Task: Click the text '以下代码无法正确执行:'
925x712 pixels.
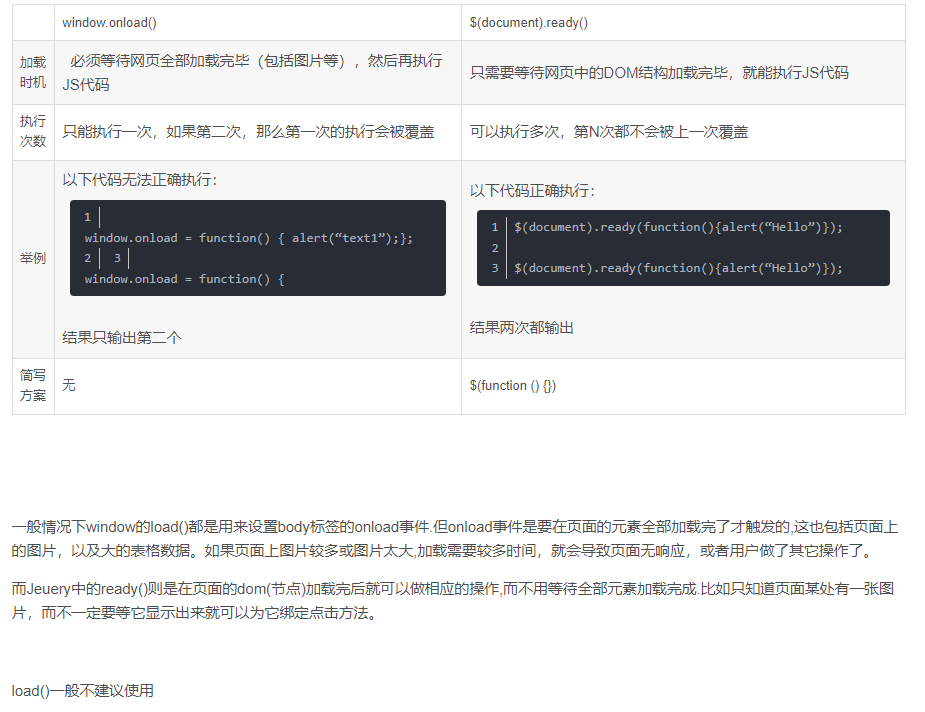Action: click(140, 179)
